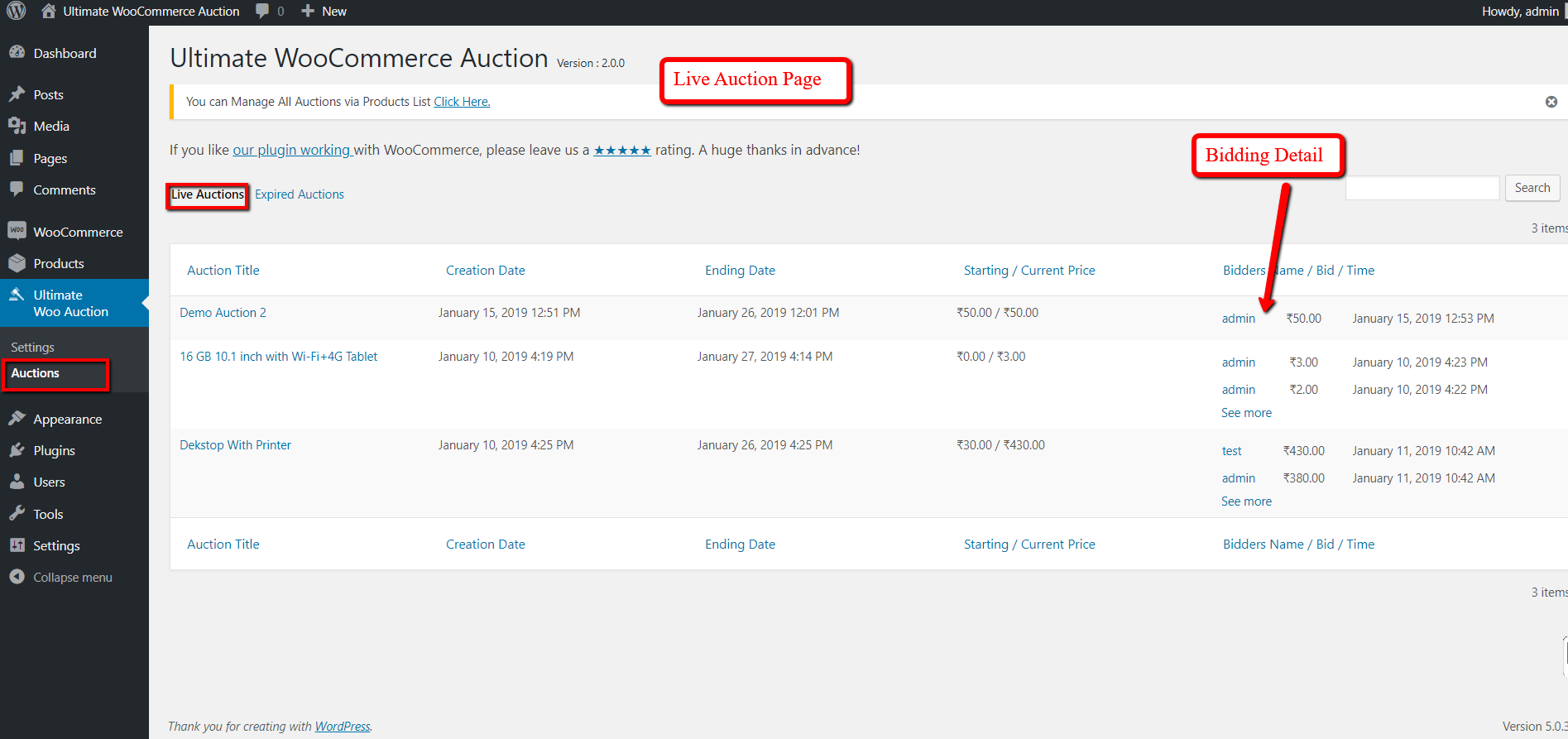Viewport: 1568px width, 739px height.
Task: Open the Demo Auction 2 link
Action: click(223, 313)
